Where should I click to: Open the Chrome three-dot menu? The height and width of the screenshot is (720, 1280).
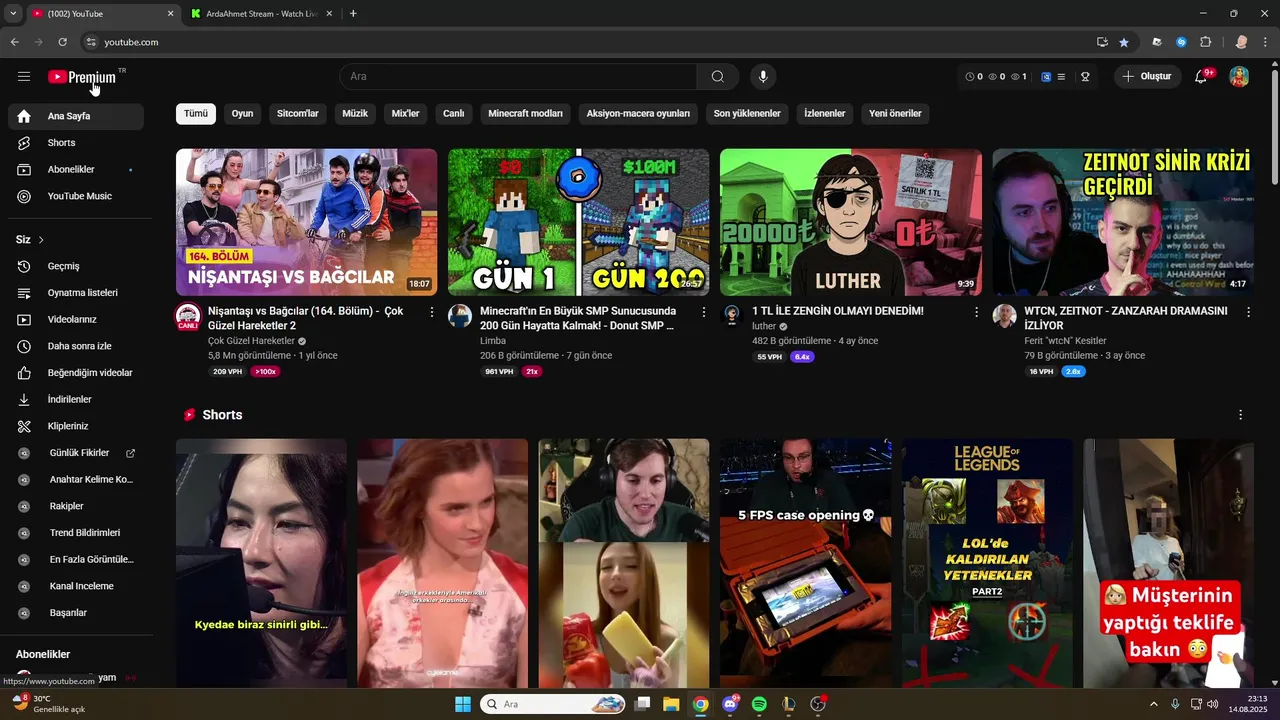tap(1266, 42)
